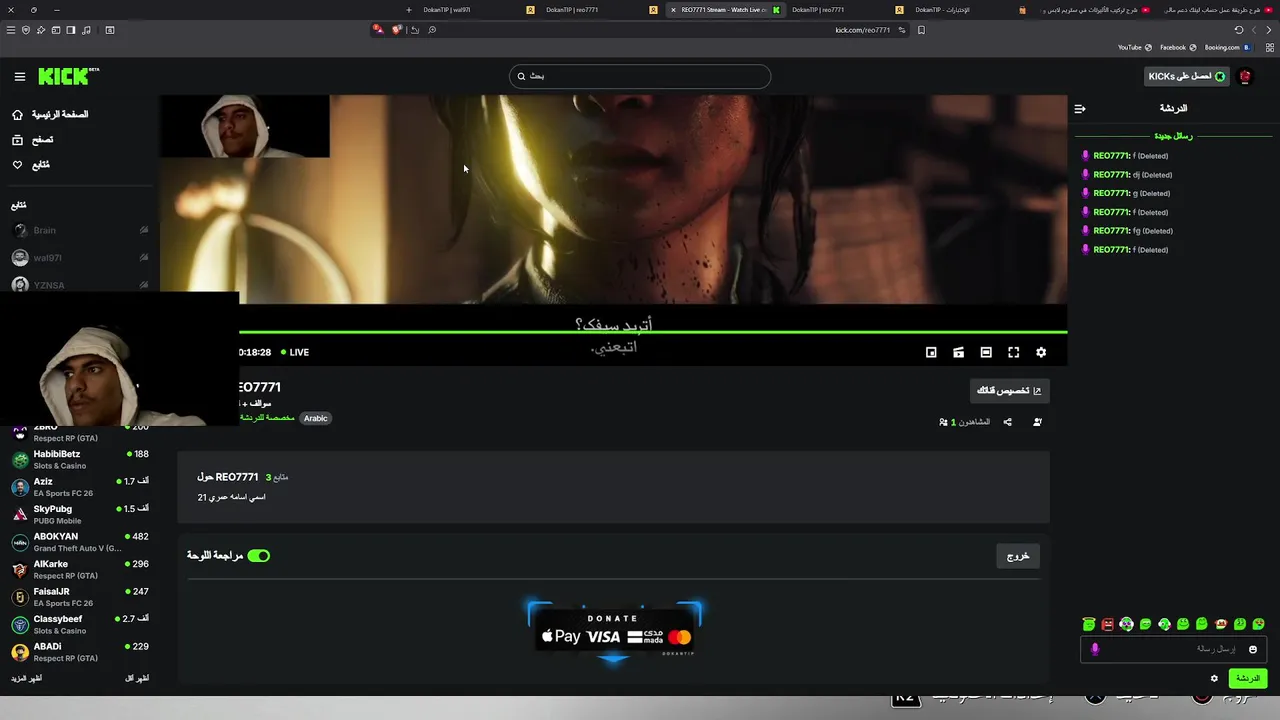Click the Arabic language tag
The width and height of the screenshot is (1280, 720).
tap(316, 418)
